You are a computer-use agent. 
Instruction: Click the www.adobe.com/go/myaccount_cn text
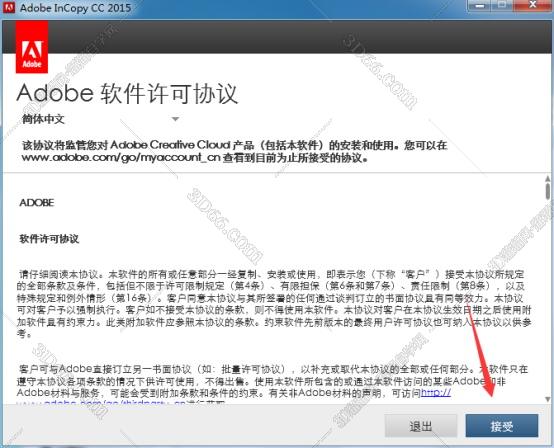(120, 157)
